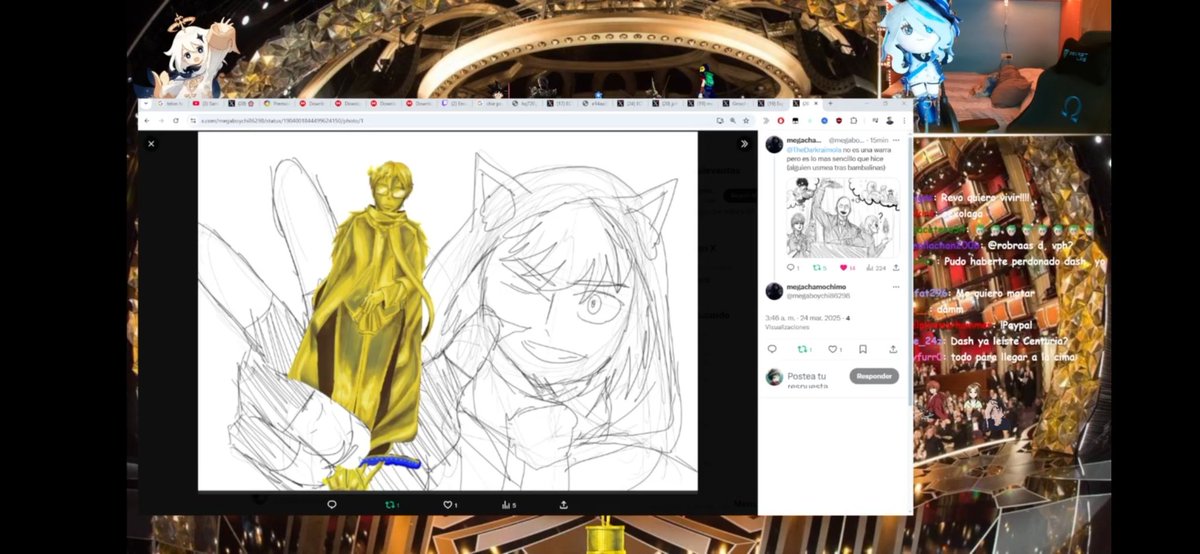This screenshot has width=1200, height=554.
Task: Like the photo with the heart below it
Action: pos(448,505)
